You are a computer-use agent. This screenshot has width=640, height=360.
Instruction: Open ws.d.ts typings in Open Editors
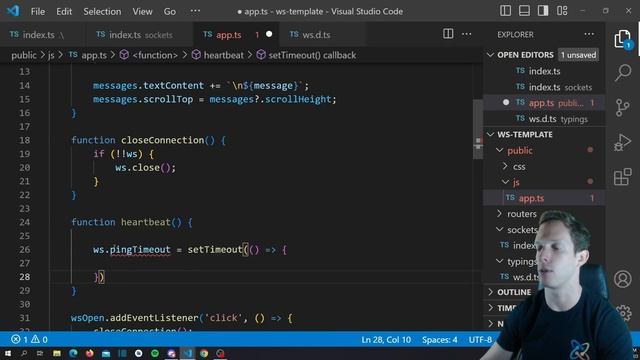pyautogui.click(x=544, y=119)
